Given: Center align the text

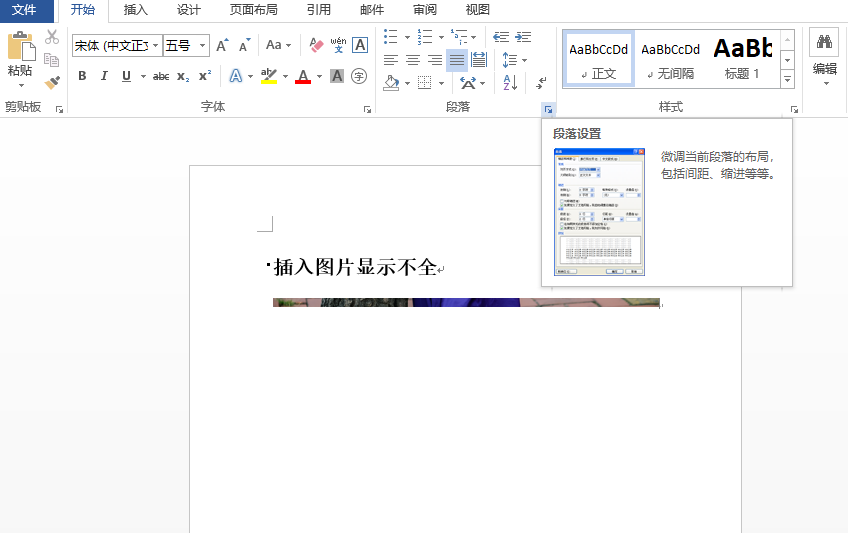Looking at the screenshot, I should click(413, 60).
